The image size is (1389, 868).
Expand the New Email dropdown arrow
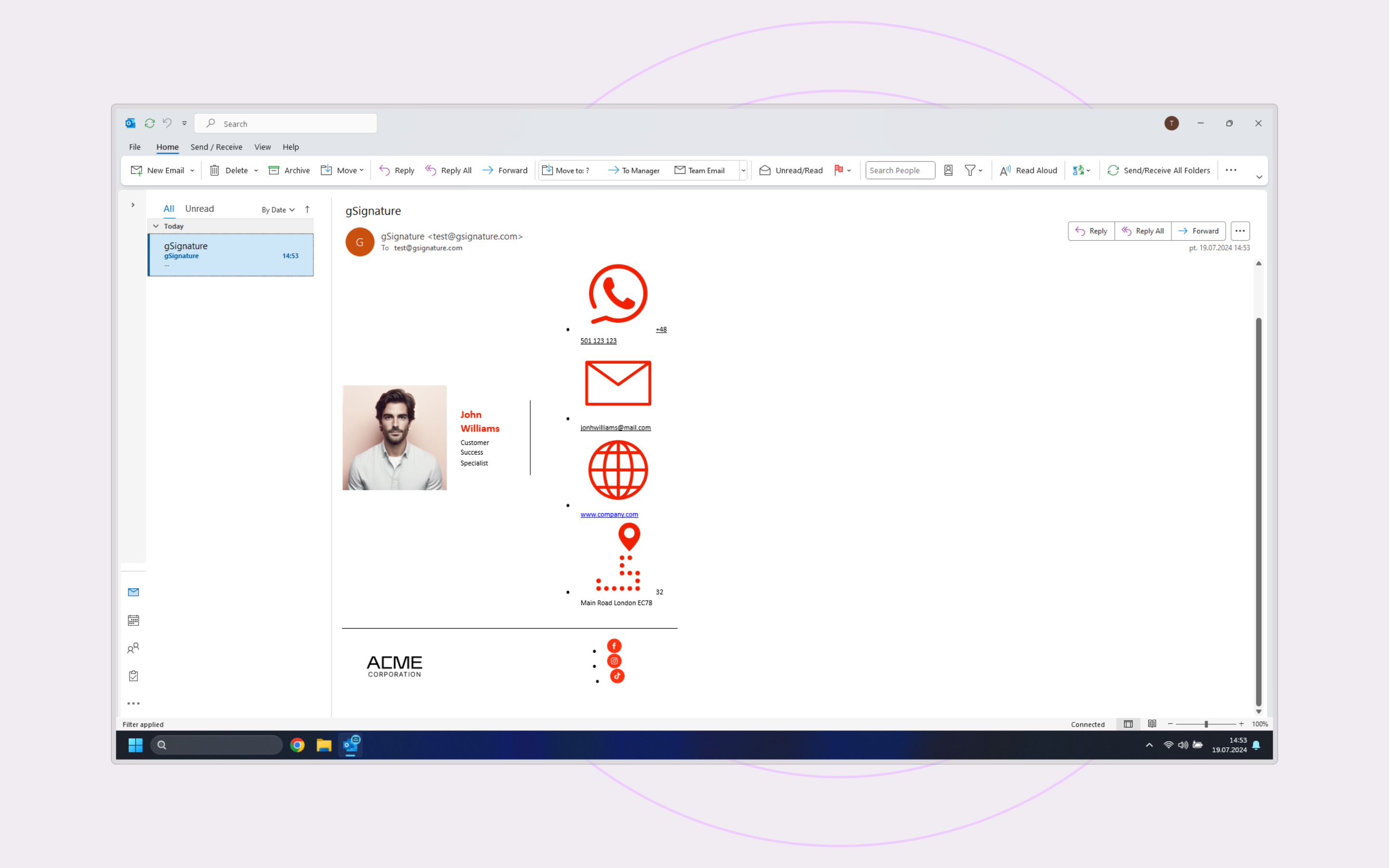(x=192, y=171)
